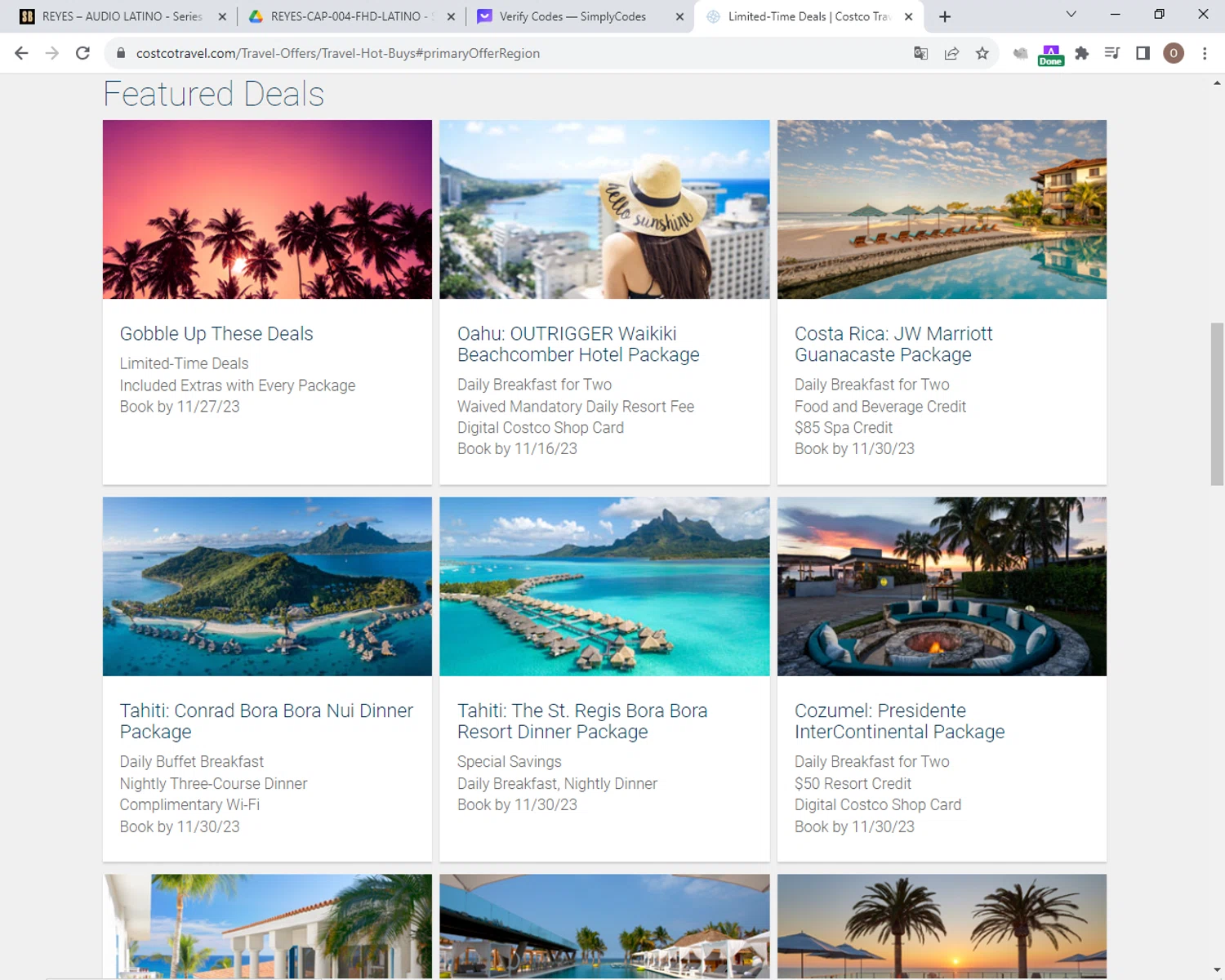This screenshot has width=1225, height=980.
Task: Click the Daily Breakfast, Nightly Dinner text
Action: pos(557,784)
